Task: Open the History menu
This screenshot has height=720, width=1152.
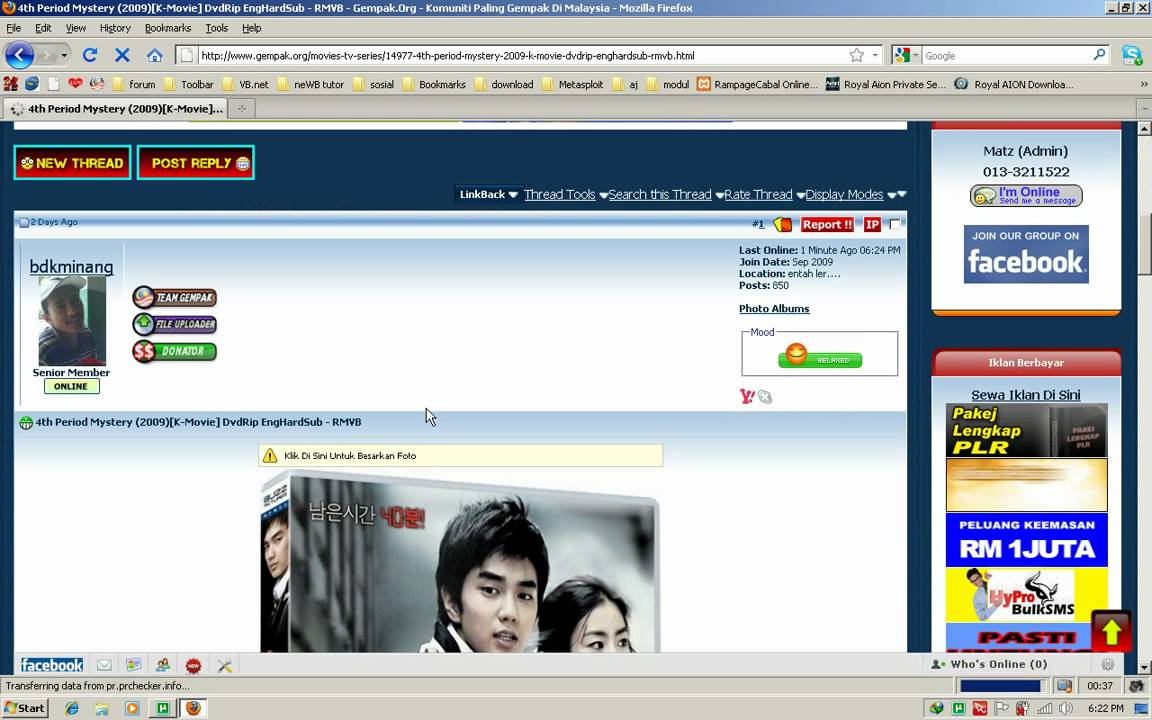Action: click(x=115, y=28)
